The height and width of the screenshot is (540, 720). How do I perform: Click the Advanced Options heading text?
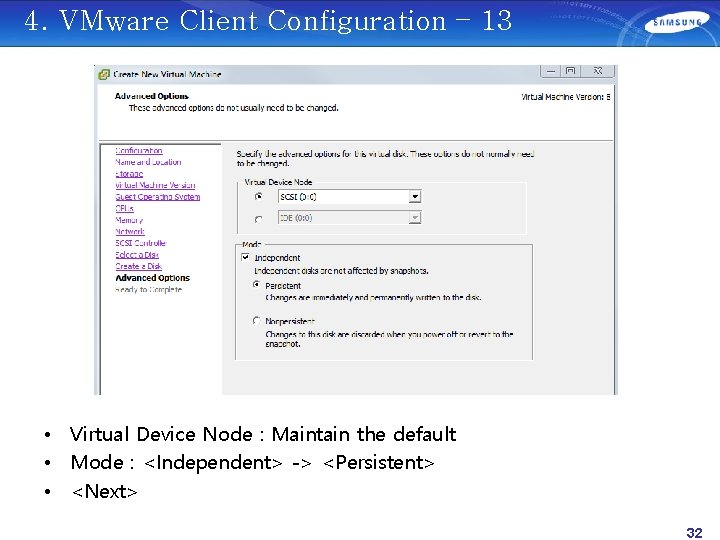152,96
